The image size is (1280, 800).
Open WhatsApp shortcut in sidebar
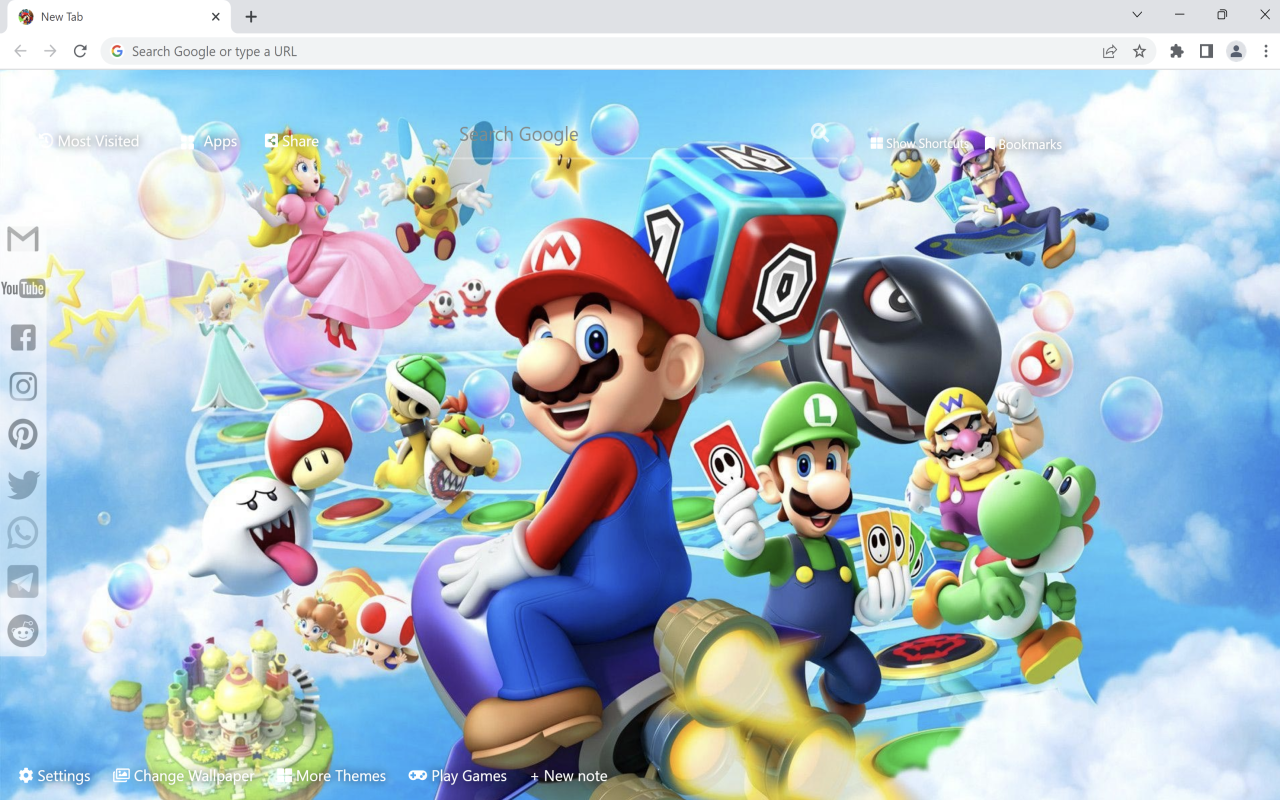pos(23,533)
